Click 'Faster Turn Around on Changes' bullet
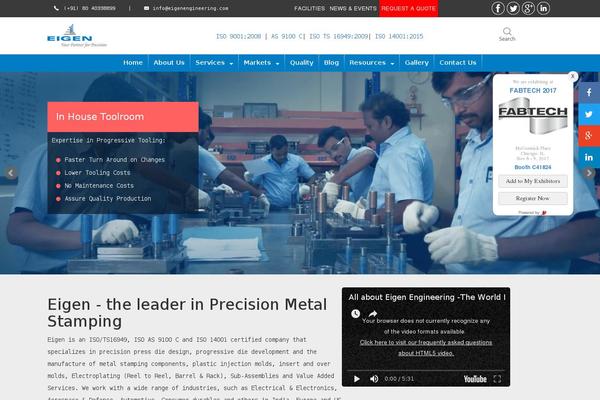The width and height of the screenshot is (600, 400). pos(114,160)
